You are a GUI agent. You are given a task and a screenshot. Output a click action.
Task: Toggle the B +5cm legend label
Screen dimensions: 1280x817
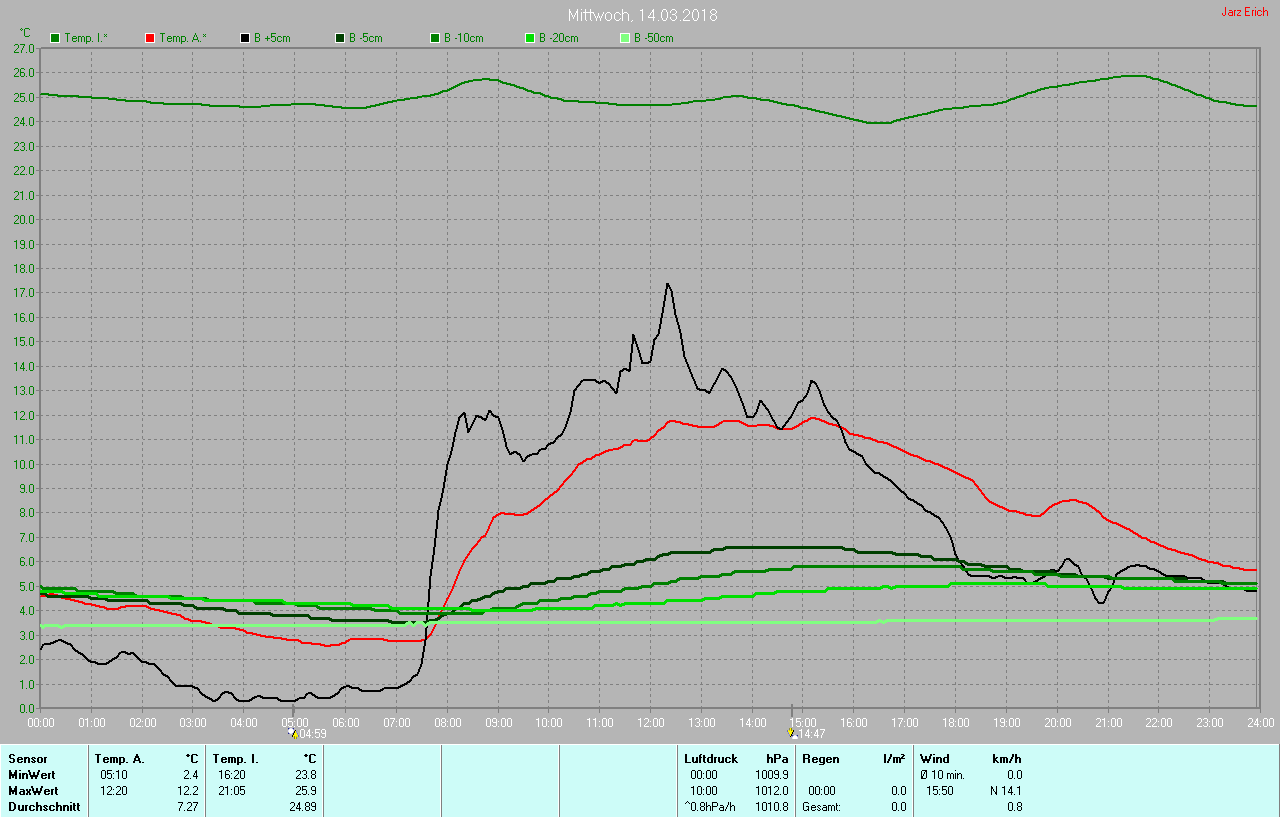[x=272, y=38]
